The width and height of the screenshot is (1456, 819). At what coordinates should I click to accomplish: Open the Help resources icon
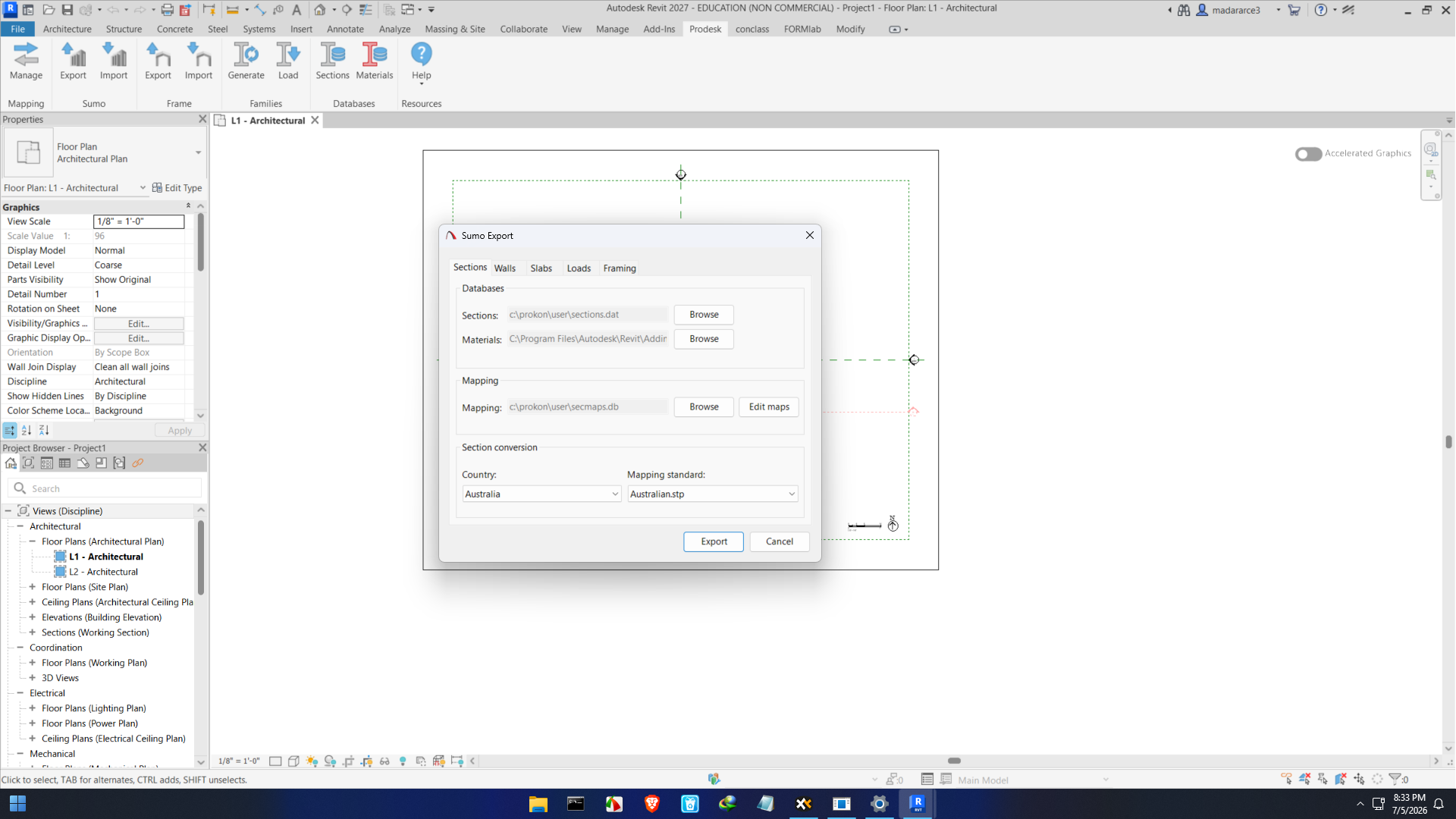click(x=422, y=63)
